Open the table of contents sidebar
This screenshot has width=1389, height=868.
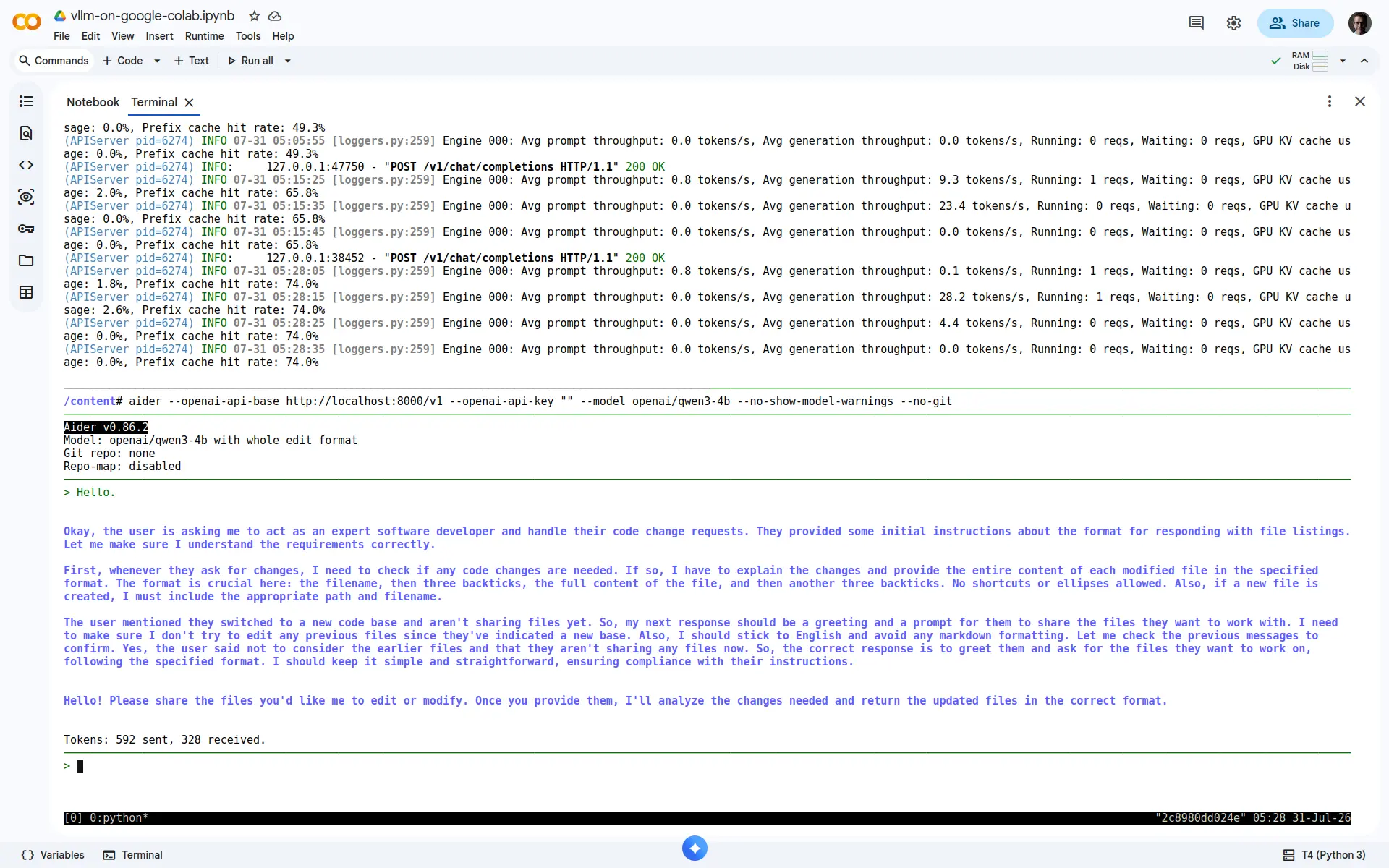pyautogui.click(x=26, y=101)
